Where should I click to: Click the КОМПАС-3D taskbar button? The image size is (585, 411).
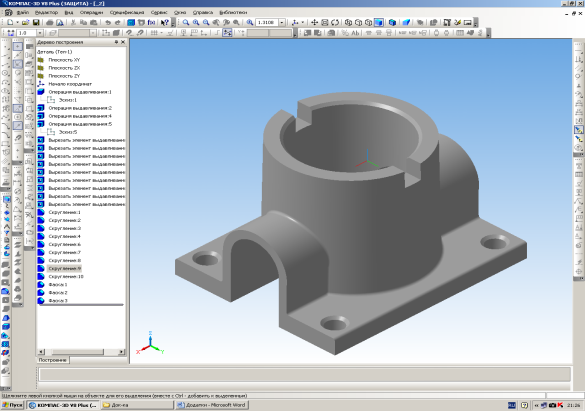click(63, 405)
